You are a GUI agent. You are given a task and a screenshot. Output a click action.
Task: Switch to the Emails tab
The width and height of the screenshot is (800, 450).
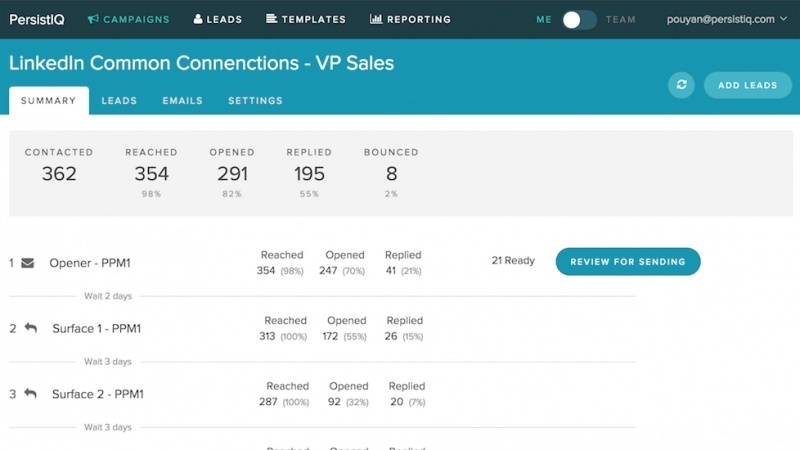[183, 101]
